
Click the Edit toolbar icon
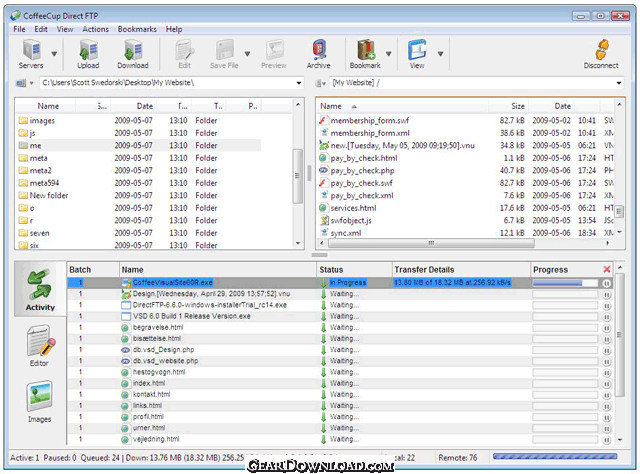click(184, 53)
